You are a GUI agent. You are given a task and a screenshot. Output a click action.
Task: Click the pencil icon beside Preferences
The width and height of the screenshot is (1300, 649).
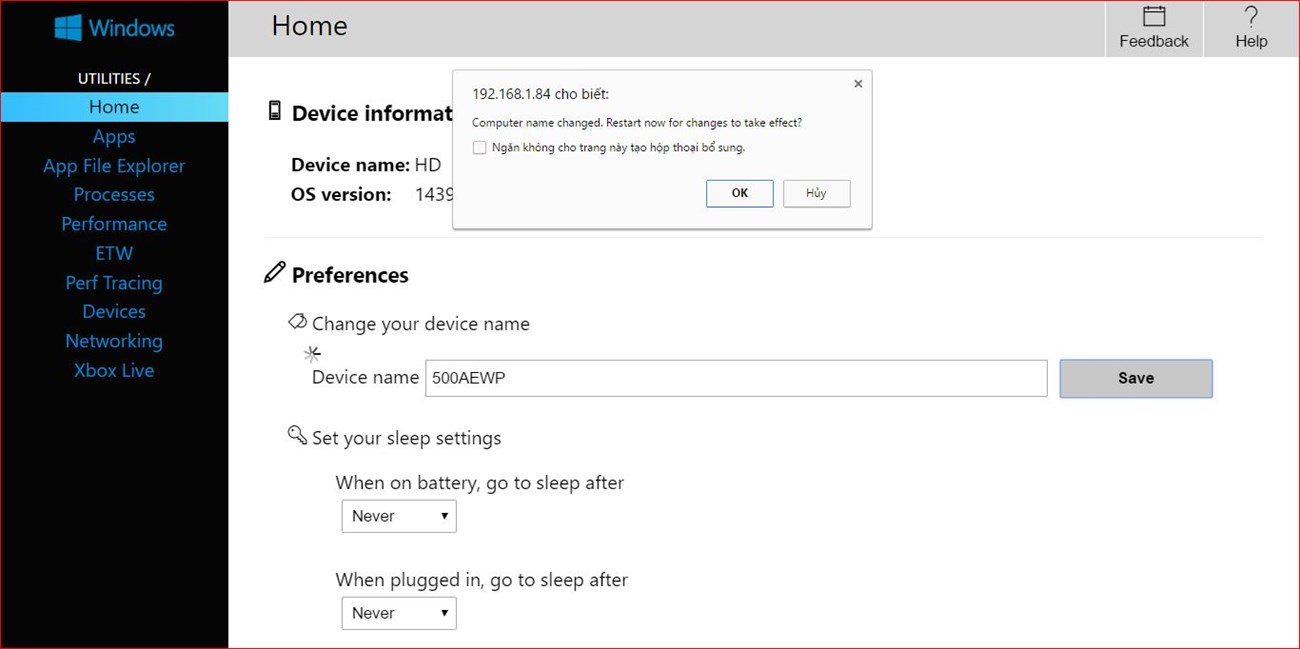coord(274,272)
